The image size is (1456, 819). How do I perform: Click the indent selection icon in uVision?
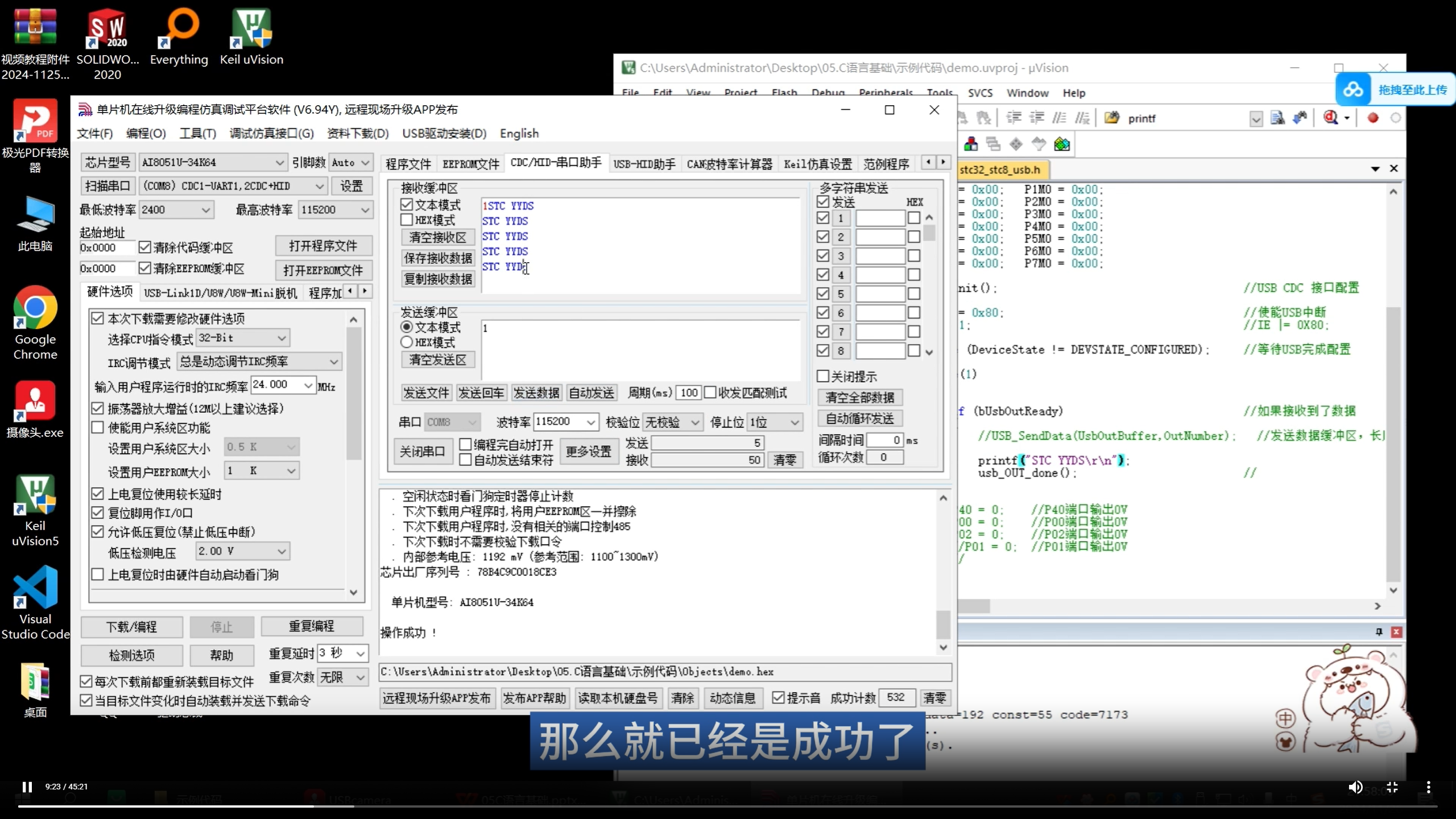point(1014,118)
